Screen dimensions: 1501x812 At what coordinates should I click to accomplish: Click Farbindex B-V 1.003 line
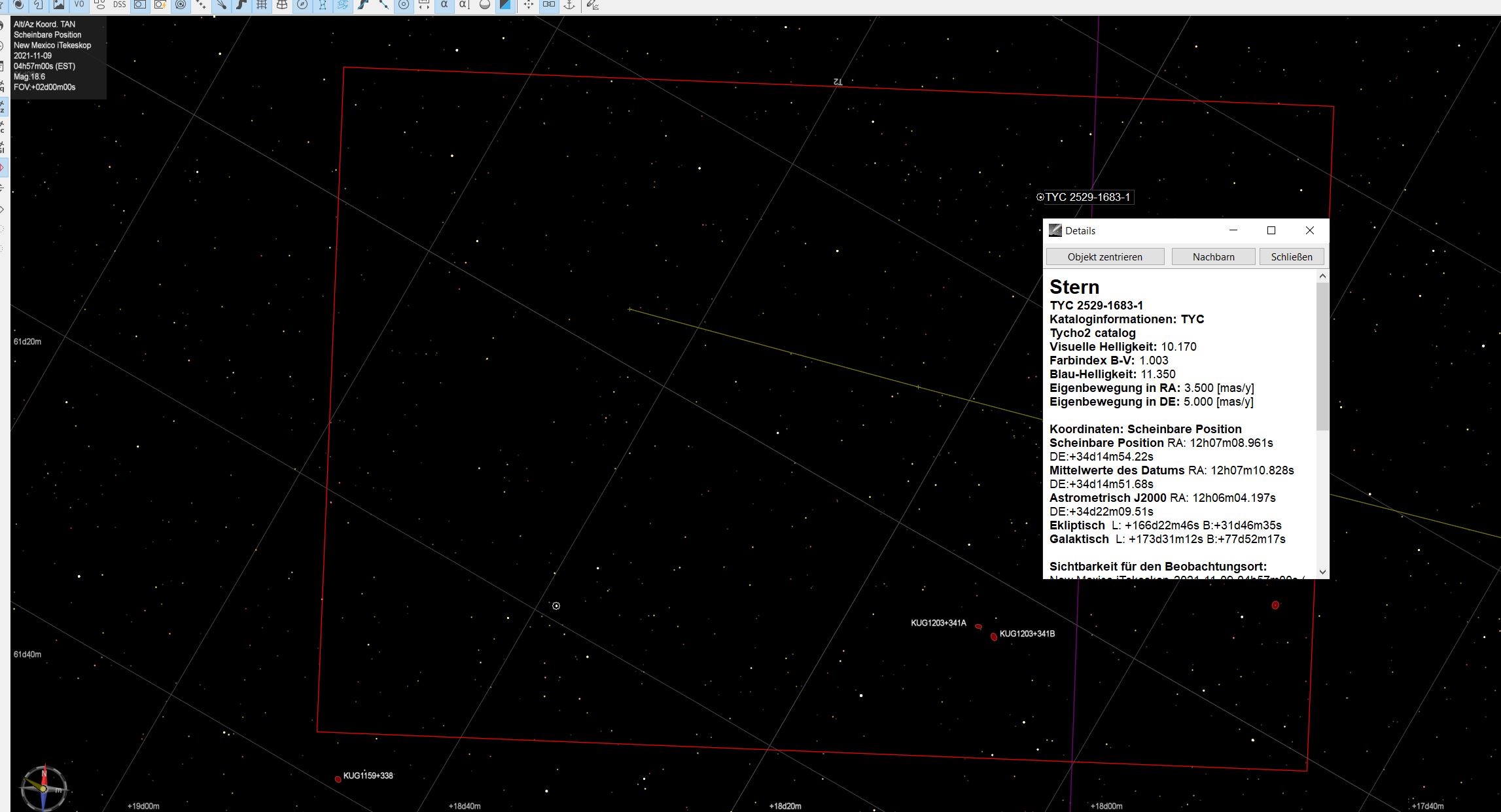coord(1108,361)
